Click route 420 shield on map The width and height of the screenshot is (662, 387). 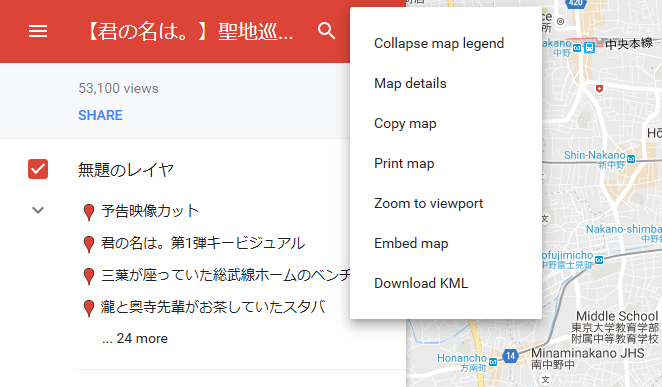pyautogui.click(x=576, y=3)
